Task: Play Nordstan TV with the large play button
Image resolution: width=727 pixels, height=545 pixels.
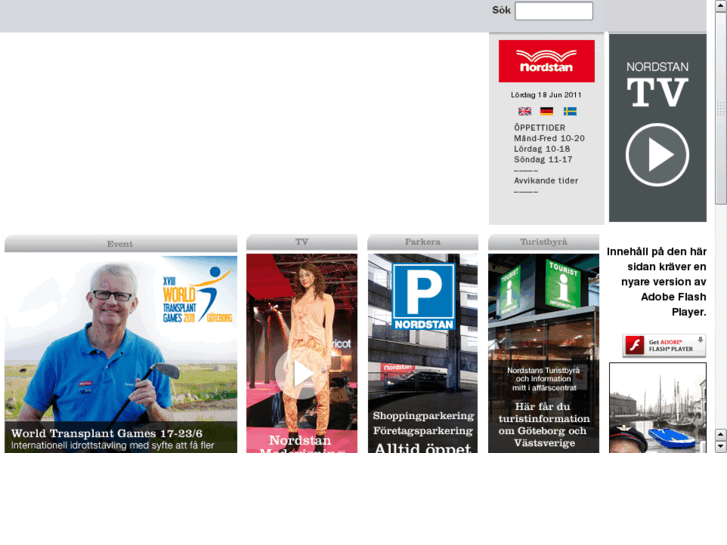Action: (657, 155)
